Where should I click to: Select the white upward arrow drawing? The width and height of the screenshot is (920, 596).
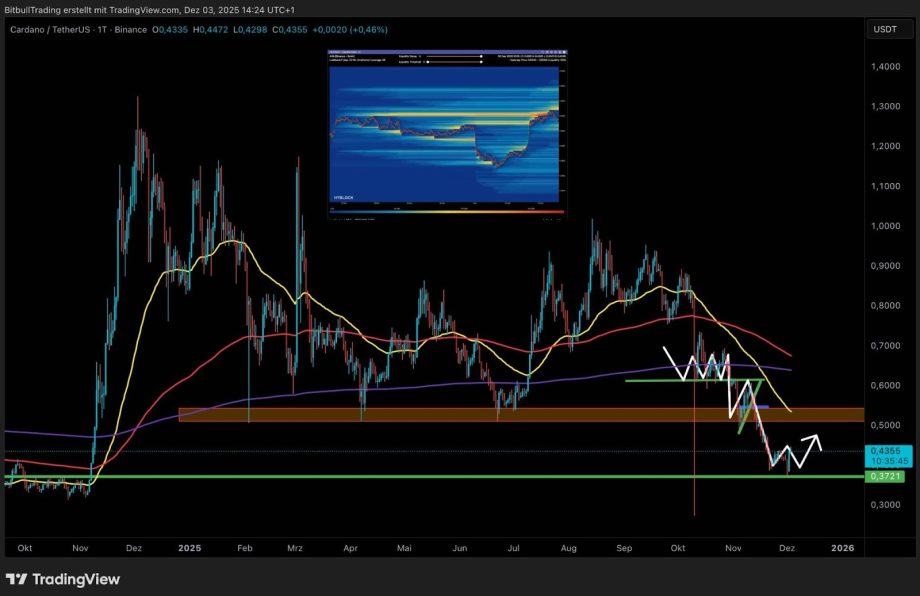(x=806, y=446)
